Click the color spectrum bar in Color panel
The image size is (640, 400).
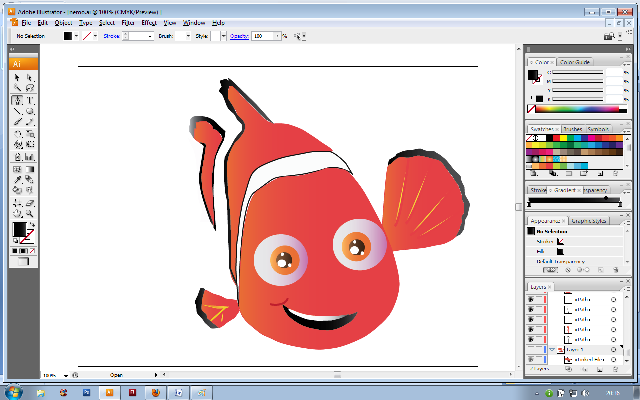[x=578, y=108]
